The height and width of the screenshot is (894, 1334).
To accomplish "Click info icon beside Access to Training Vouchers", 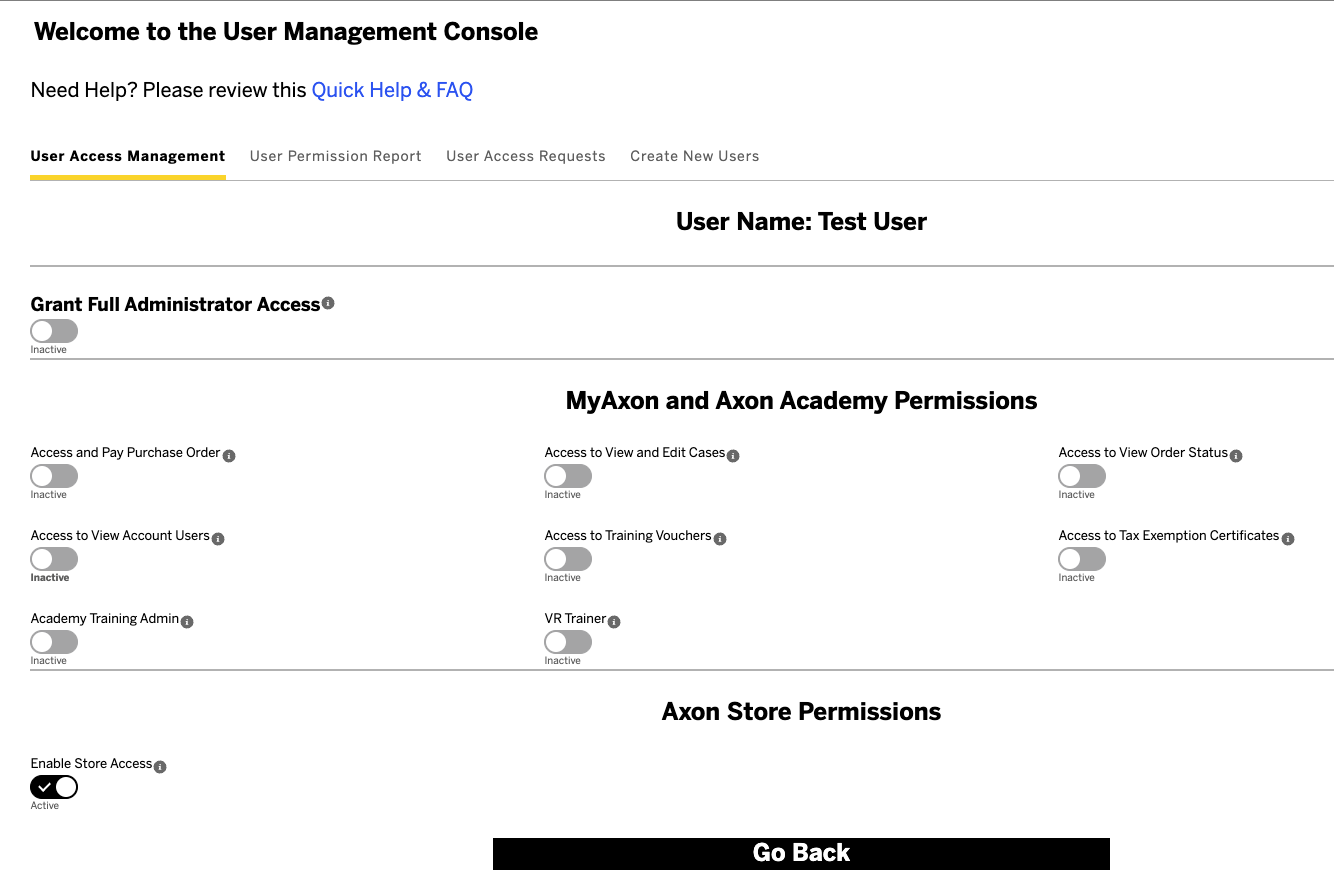I will [719, 538].
